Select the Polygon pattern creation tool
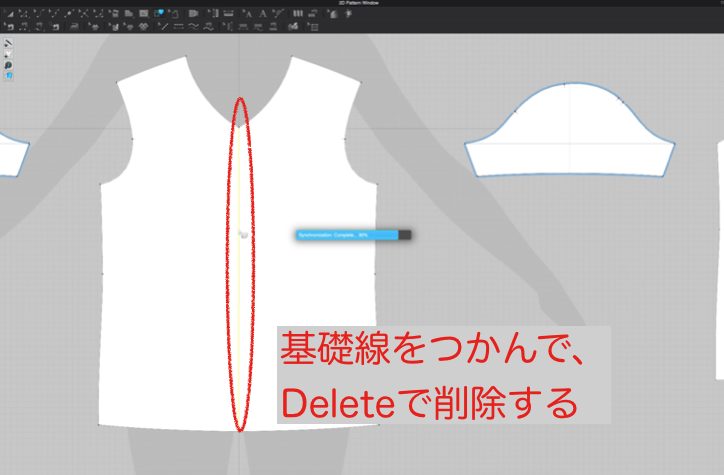The image size is (724, 475). point(129,14)
